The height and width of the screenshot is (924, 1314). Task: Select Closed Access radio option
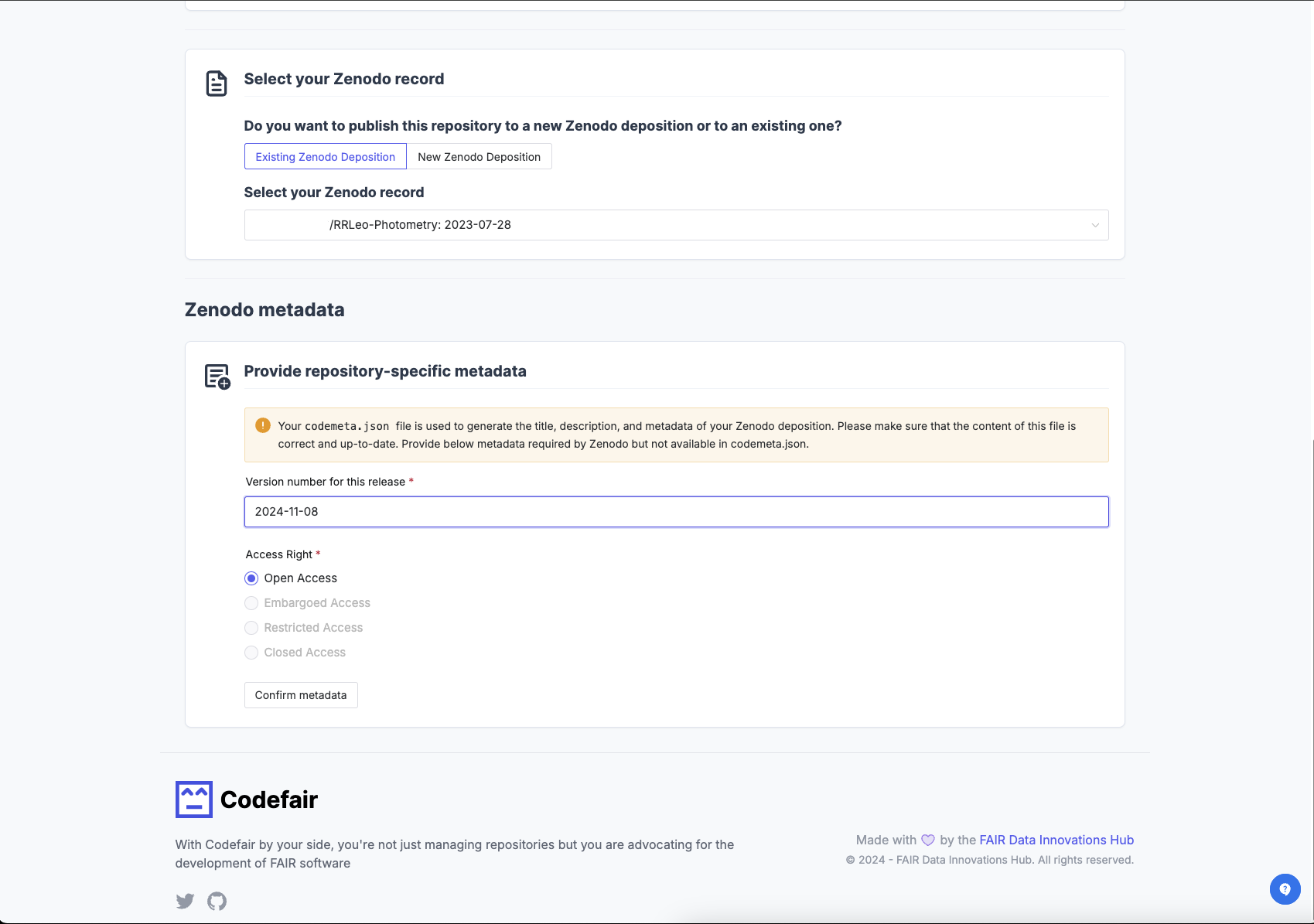251,653
